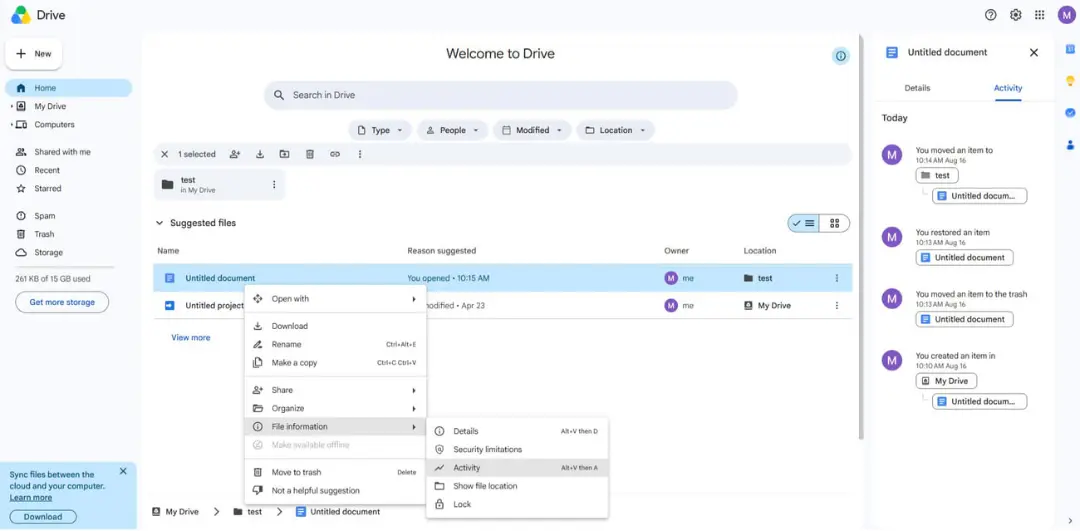Click the Share icon in selection toolbar

(235, 154)
